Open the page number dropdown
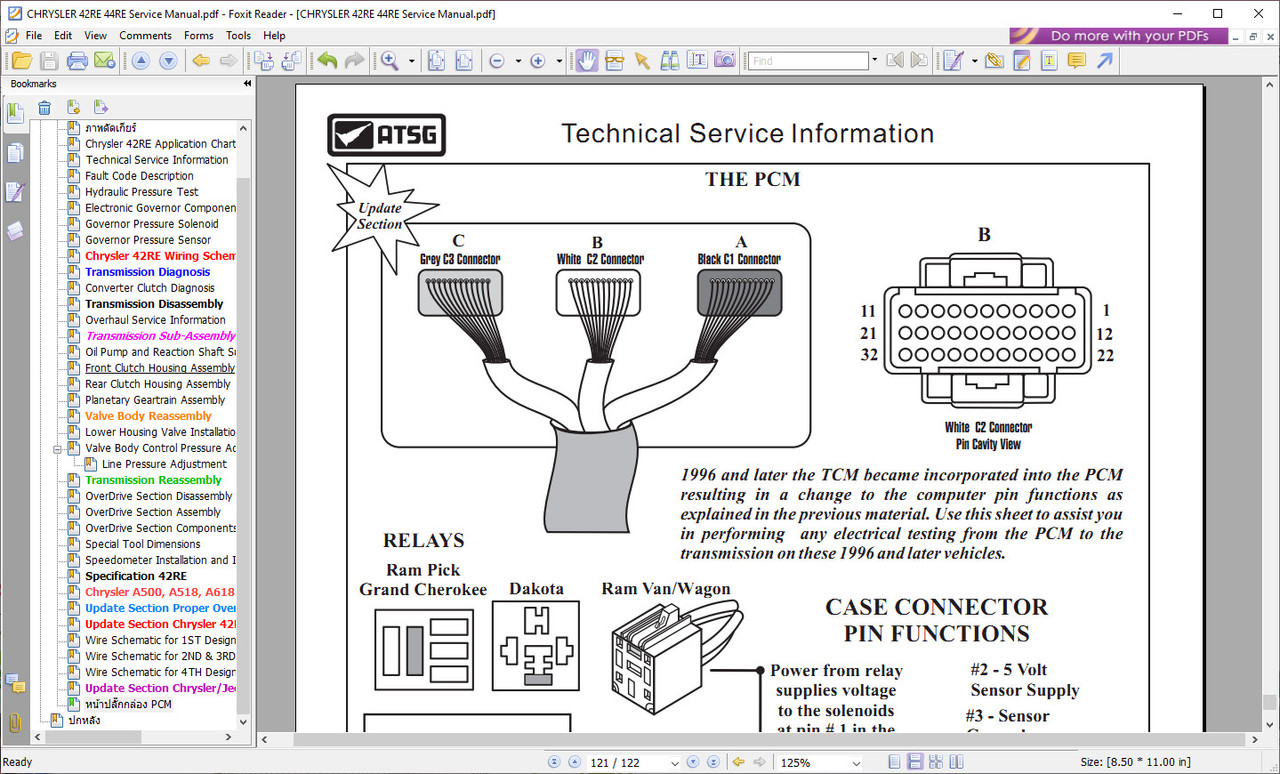This screenshot has width=1280, height=774. click(674, 763)
